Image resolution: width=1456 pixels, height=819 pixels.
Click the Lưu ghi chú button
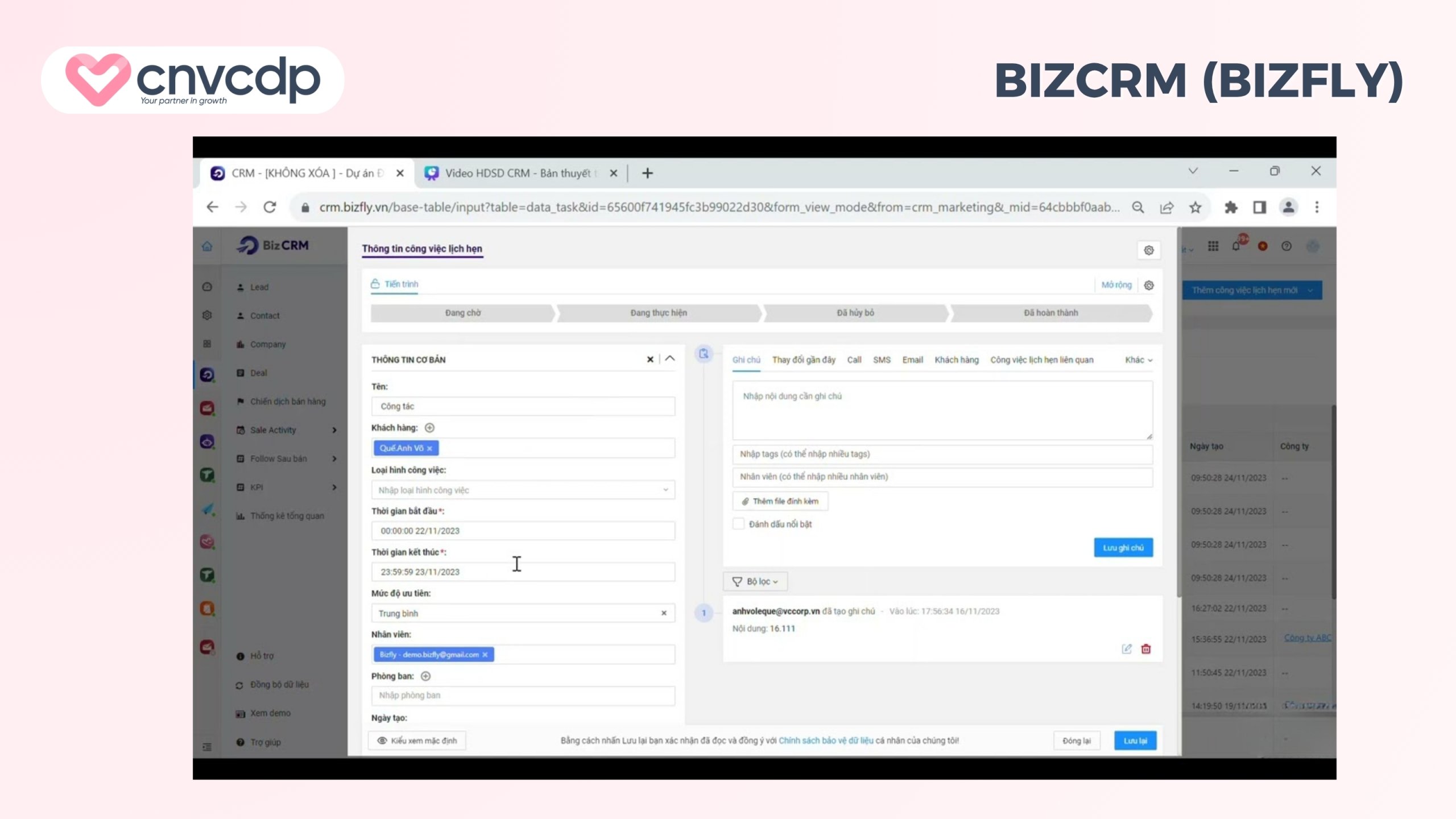pyautogui.click(x=1123, y=547)
